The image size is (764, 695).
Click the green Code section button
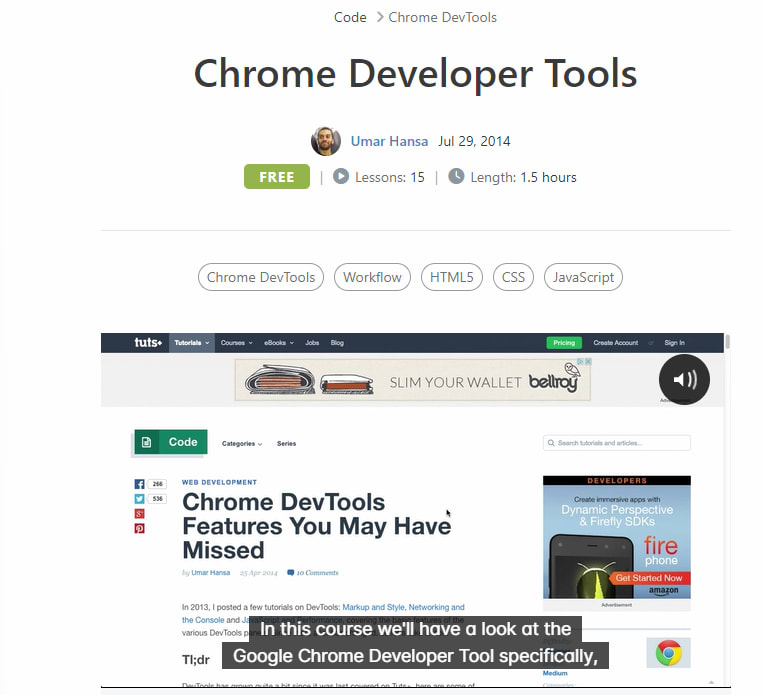tap(171, 442)
